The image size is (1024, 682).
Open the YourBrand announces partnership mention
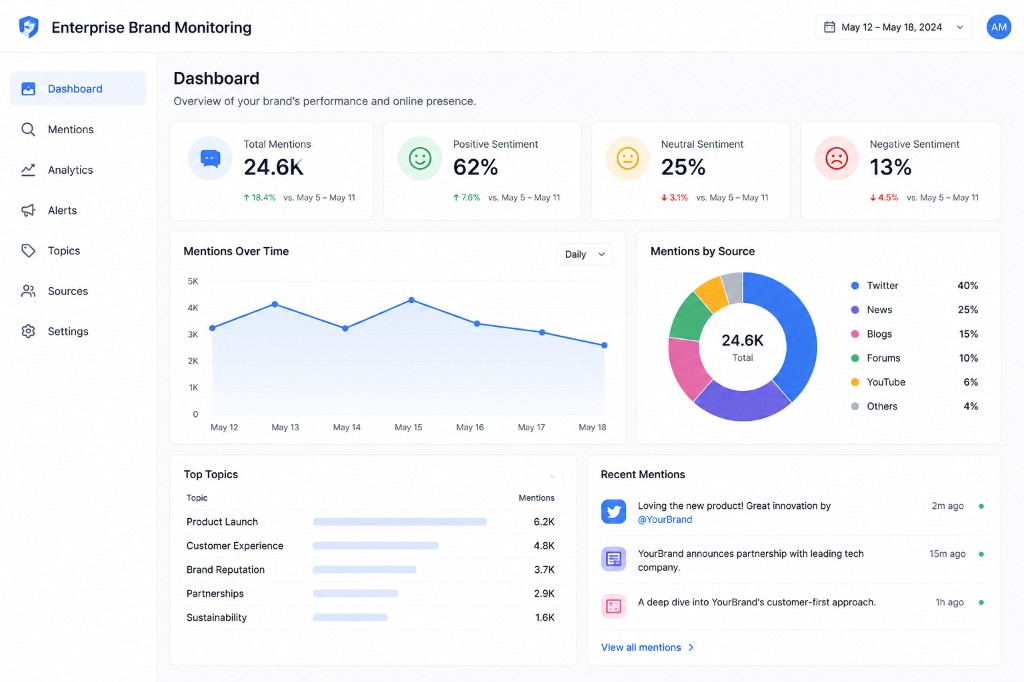pyautogui.click(x=792, y=560)
